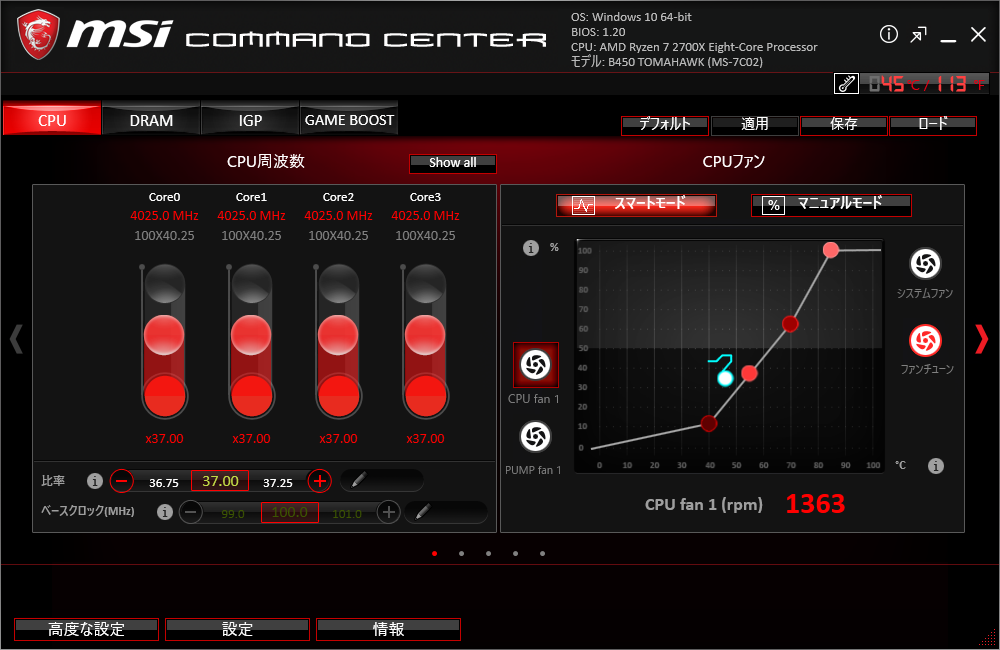
Task: Select the PUMP fan 1 icon
Action: point(535,437)
